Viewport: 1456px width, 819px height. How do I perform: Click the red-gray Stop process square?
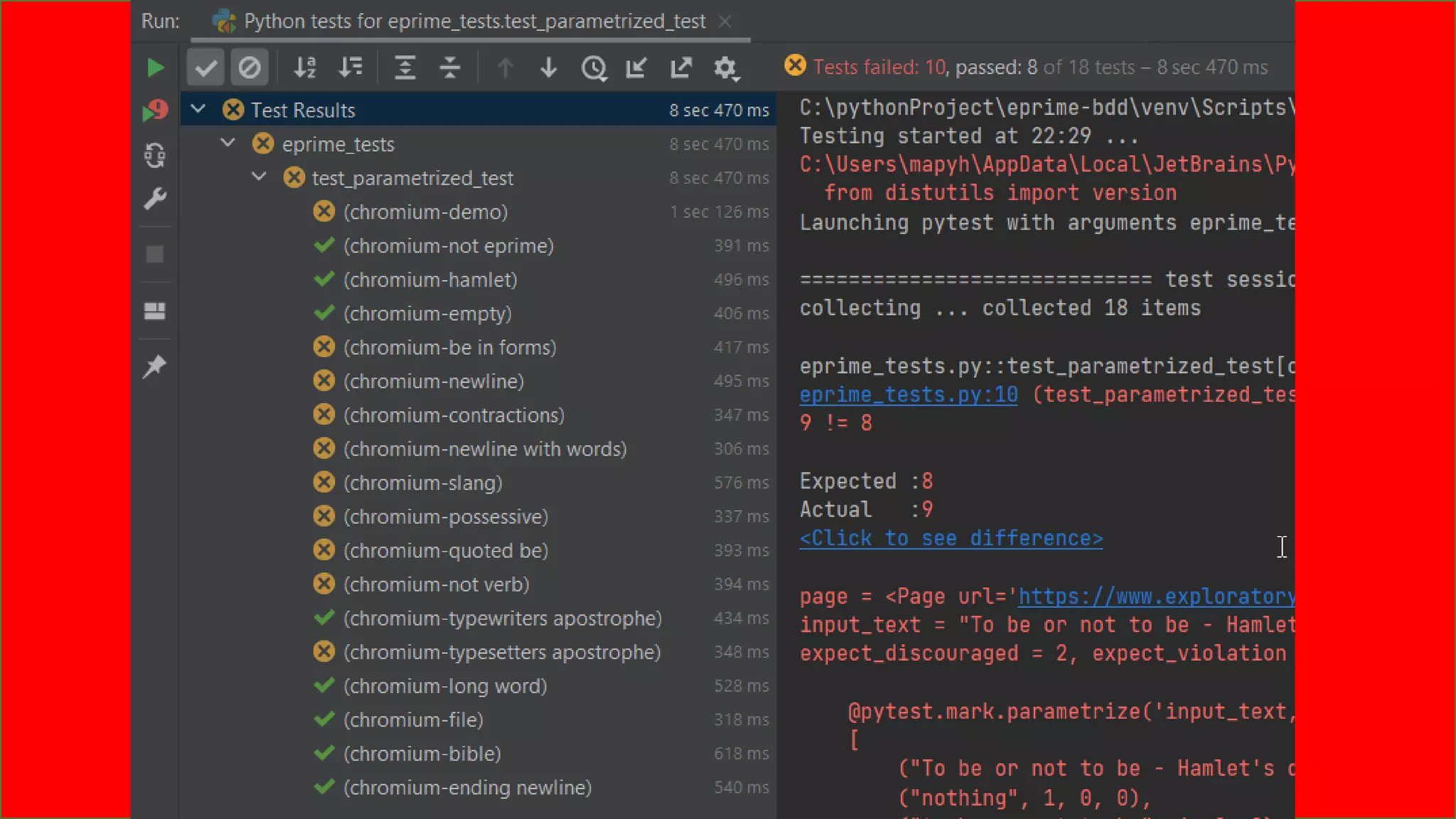pos(155,255)
